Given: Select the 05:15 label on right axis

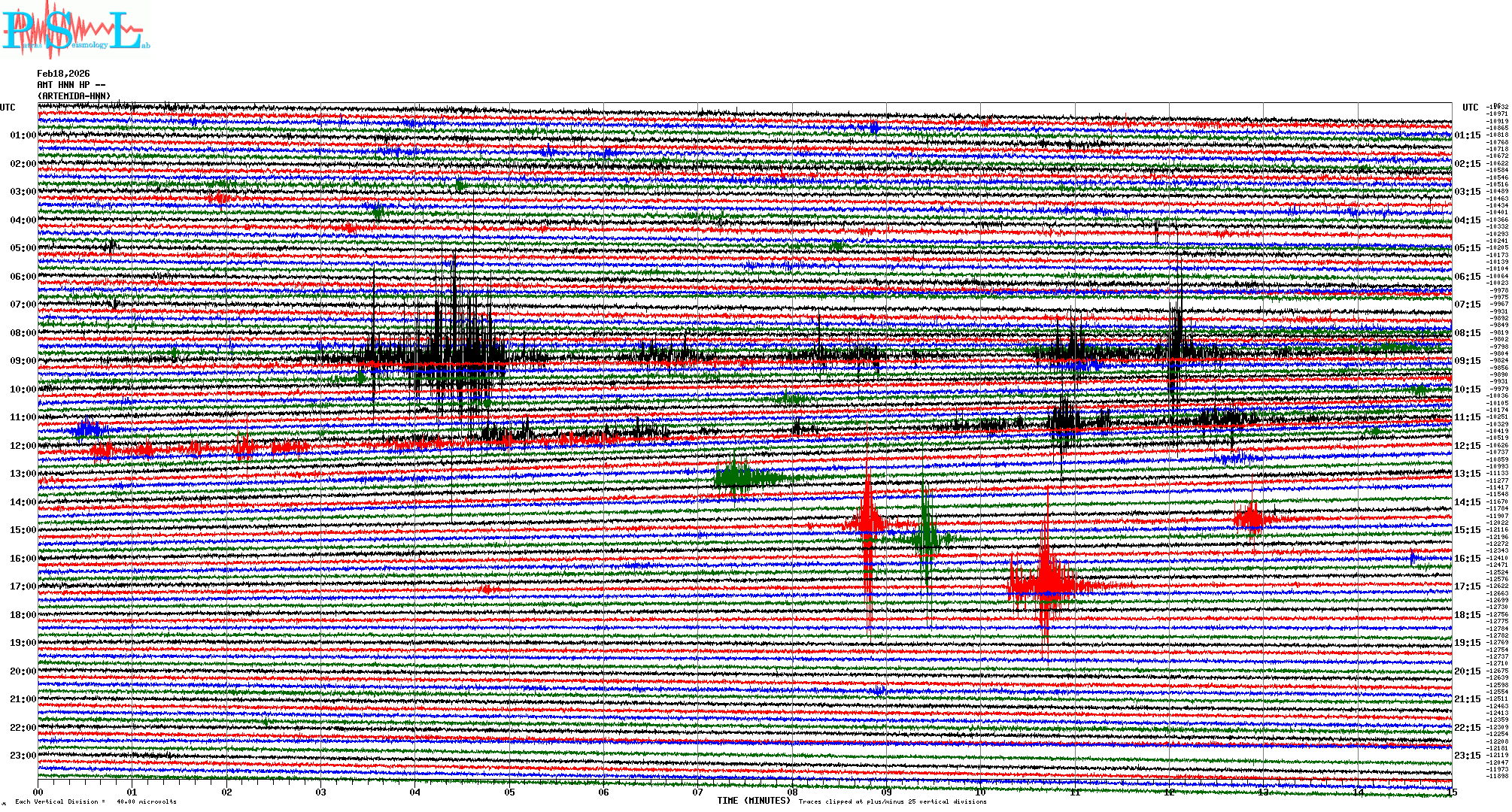Looking at the screenshot, I should pyautogui.click(x=1467, y=248).
